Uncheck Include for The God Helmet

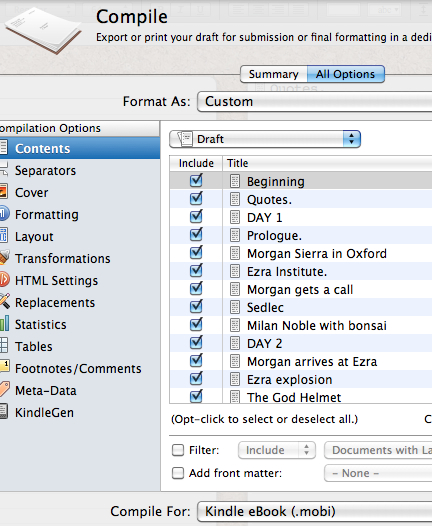196,396
